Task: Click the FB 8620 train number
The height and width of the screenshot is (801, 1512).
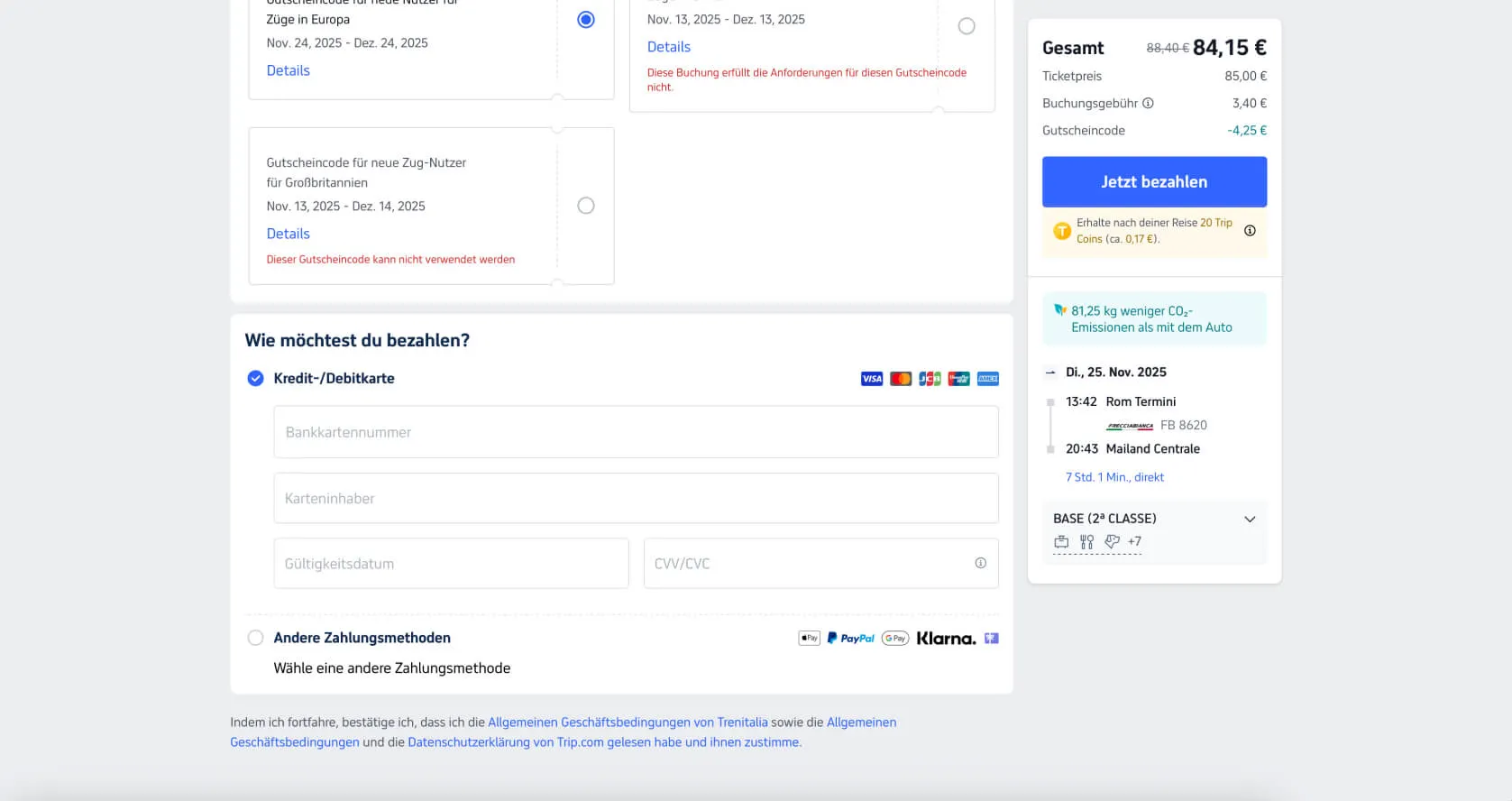Action: pyautogui.click(x=1184, y=425)
